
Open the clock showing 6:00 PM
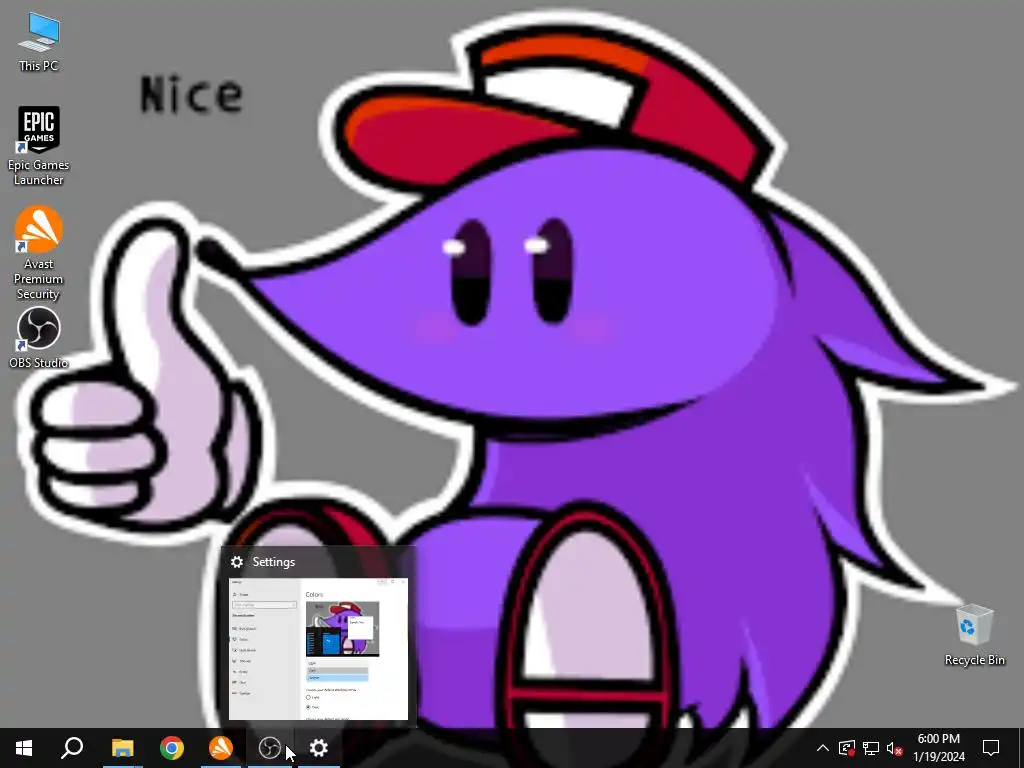(x=938, y=748)
